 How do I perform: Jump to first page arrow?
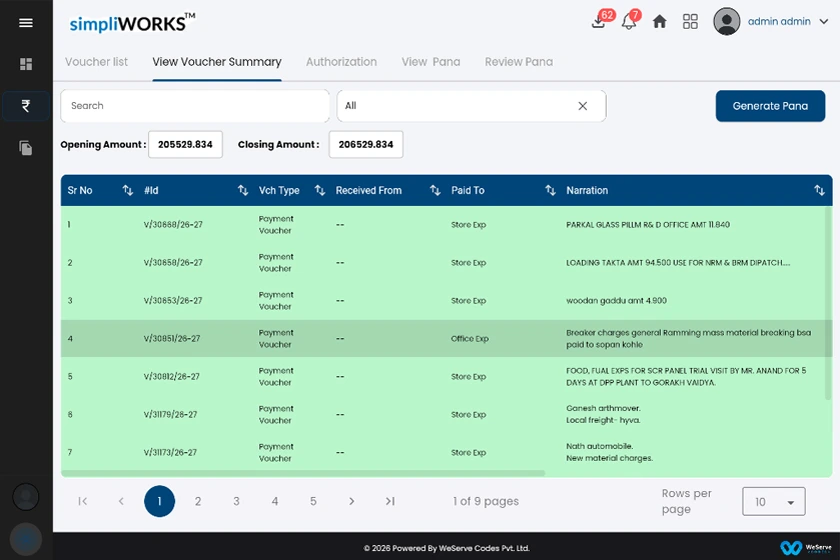82,501
